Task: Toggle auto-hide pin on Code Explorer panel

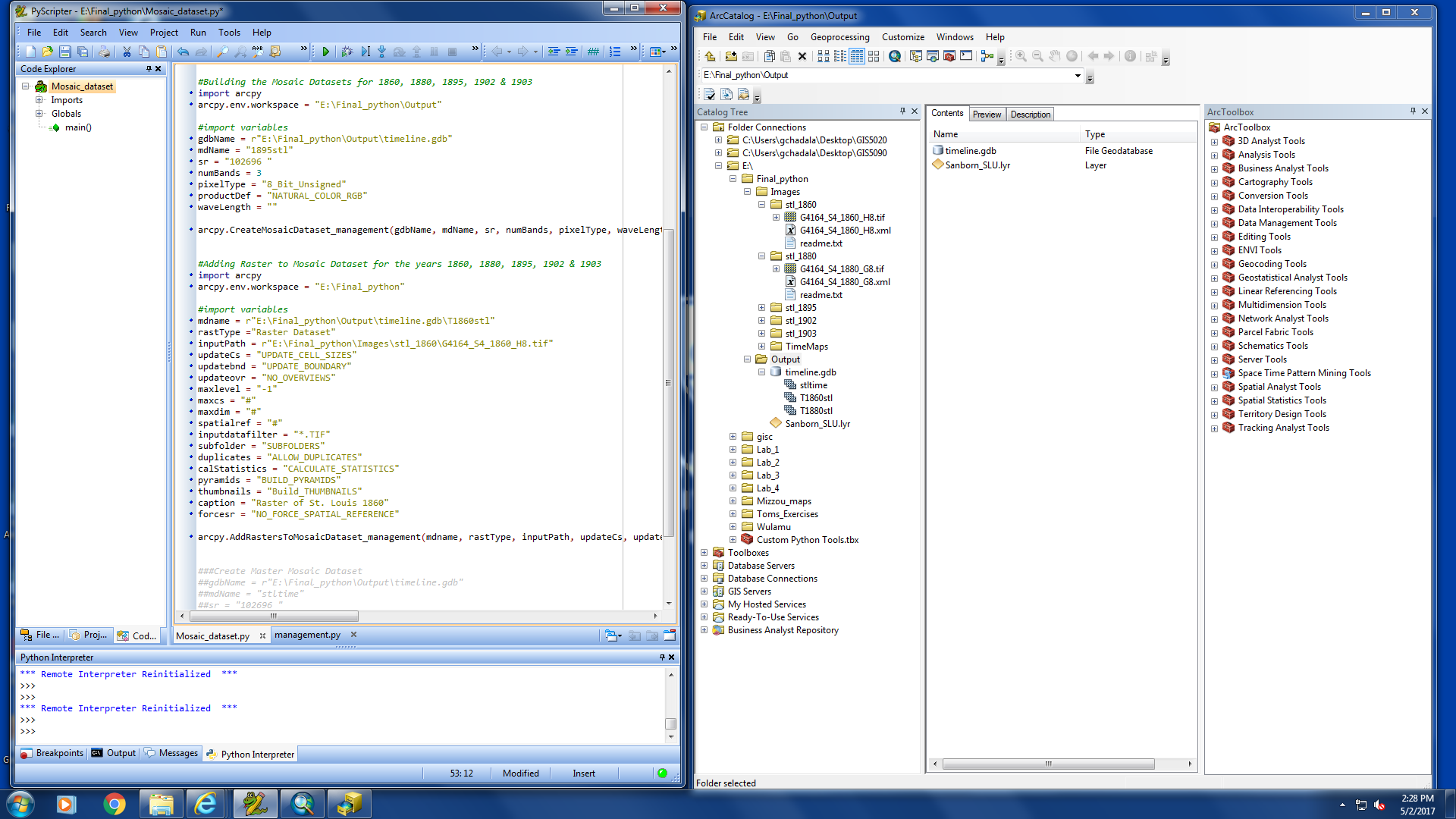Action: pos(149,69)
